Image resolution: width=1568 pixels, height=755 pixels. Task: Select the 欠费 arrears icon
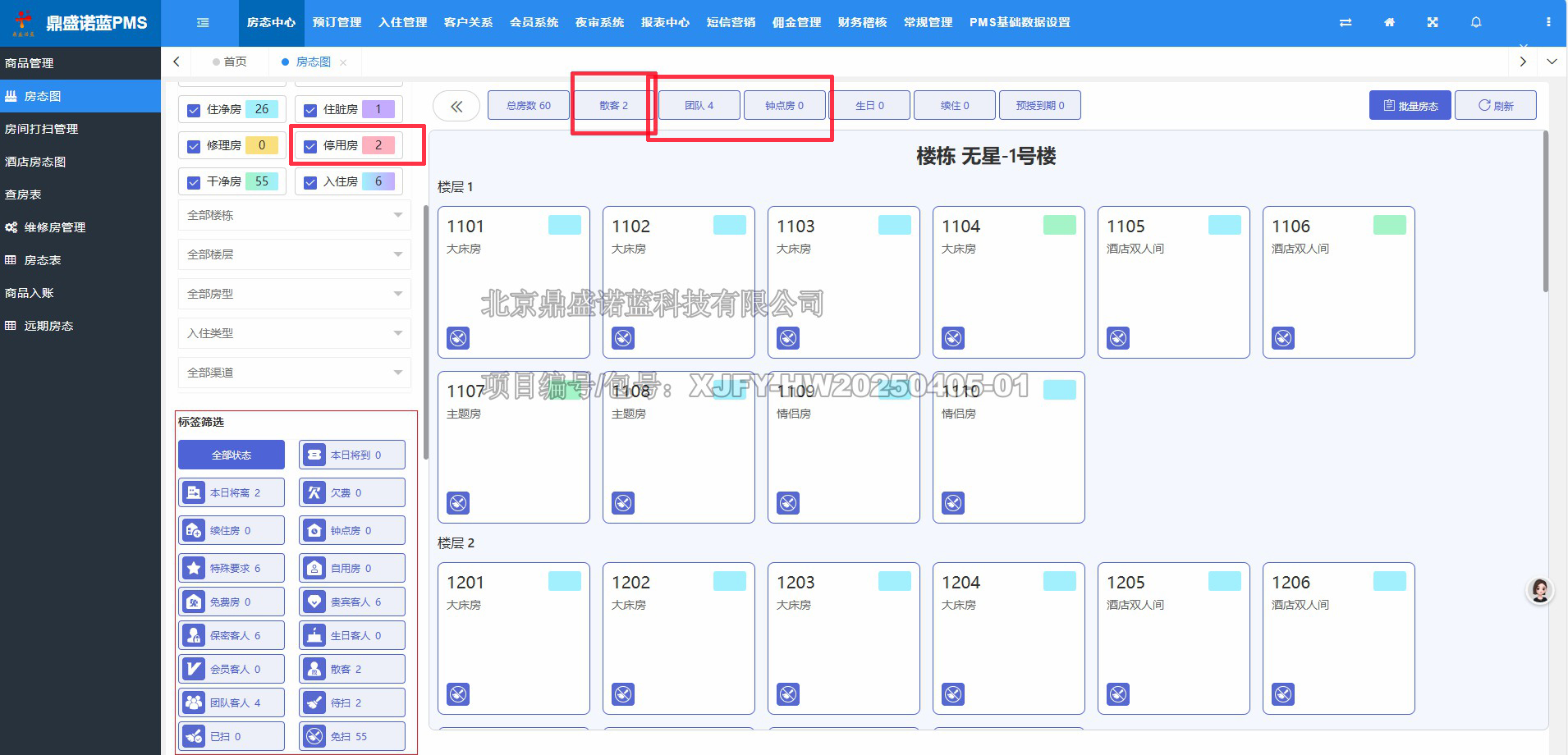pos(314,492)
